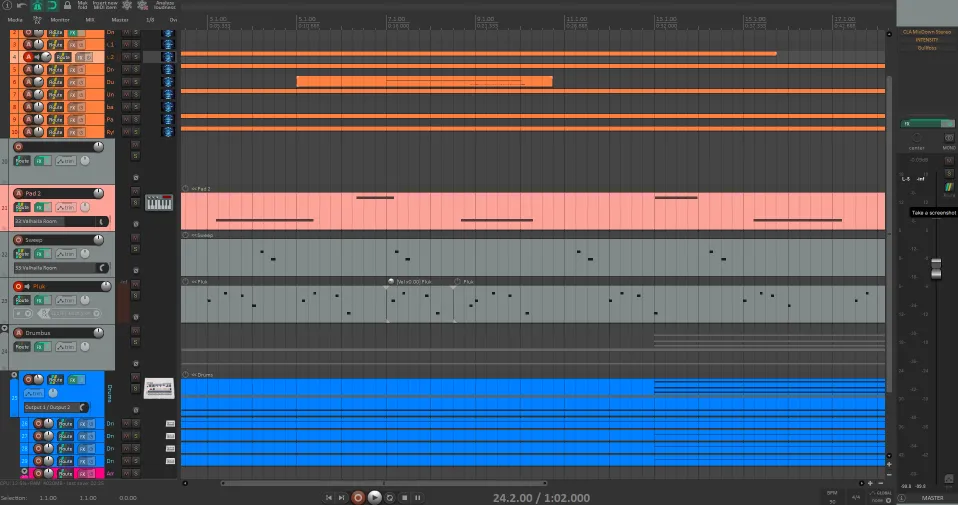Click Insert new MIDI item toolbar button
Image resolution: width=958 pixels, height=505 pixels.
104,5
